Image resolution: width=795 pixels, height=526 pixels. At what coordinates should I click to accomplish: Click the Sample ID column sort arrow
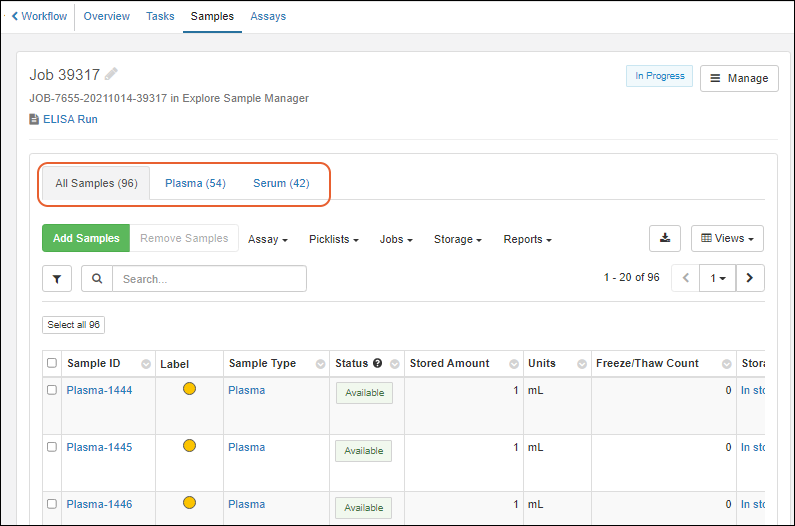pos(146,364)
